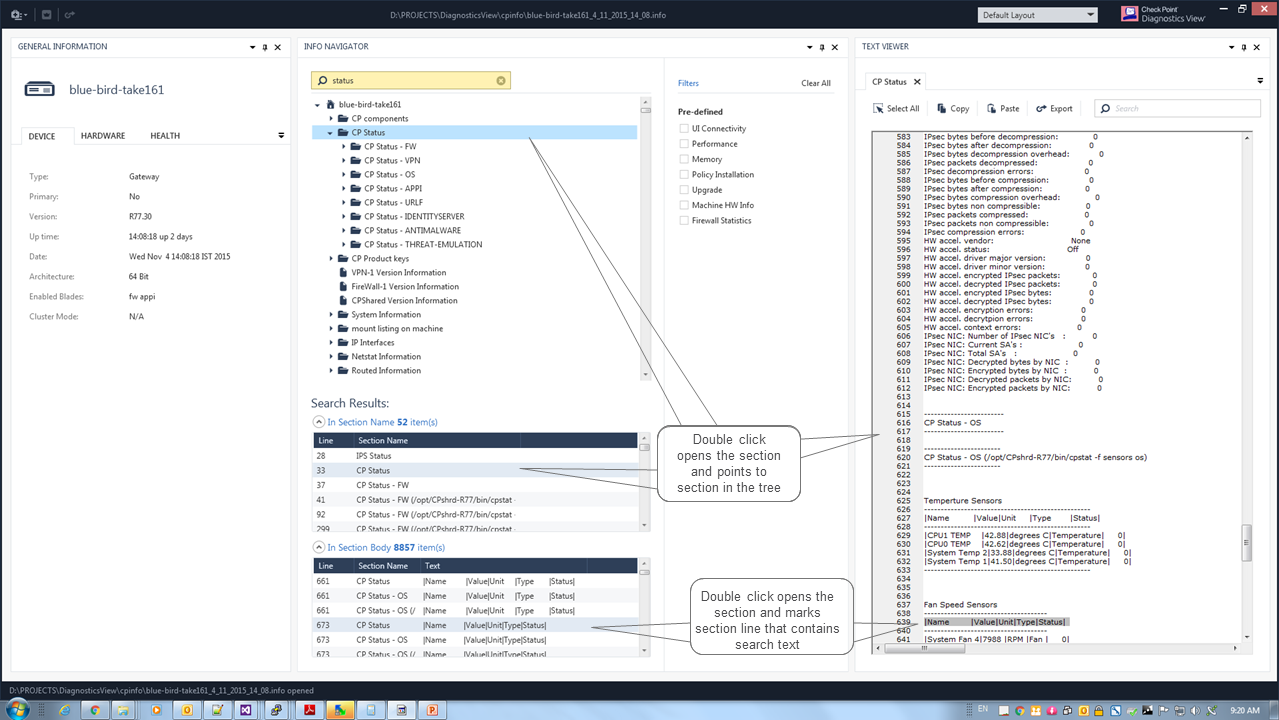Check the Memory filter
The height and width of the screenshot is (720, 1279).
(684, 159)
